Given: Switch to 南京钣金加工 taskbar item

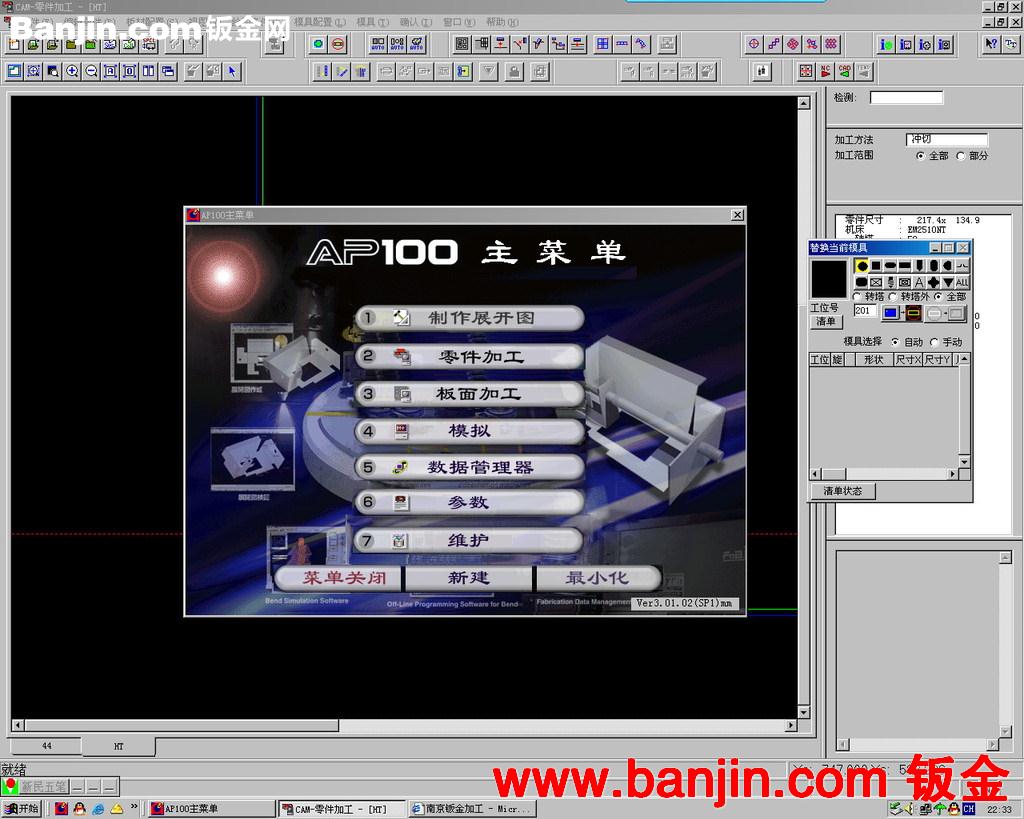Looking at the screenshot, I should [473, 809].
